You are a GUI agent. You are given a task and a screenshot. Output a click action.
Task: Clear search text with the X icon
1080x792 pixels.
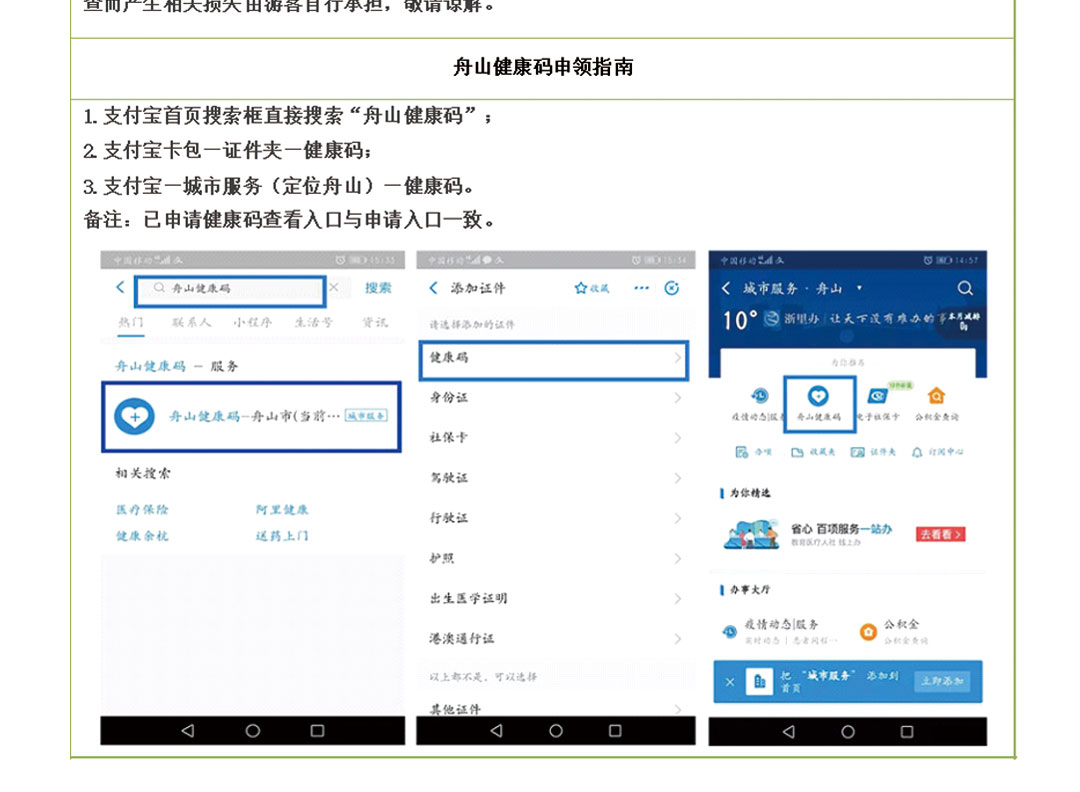(334, 287)
